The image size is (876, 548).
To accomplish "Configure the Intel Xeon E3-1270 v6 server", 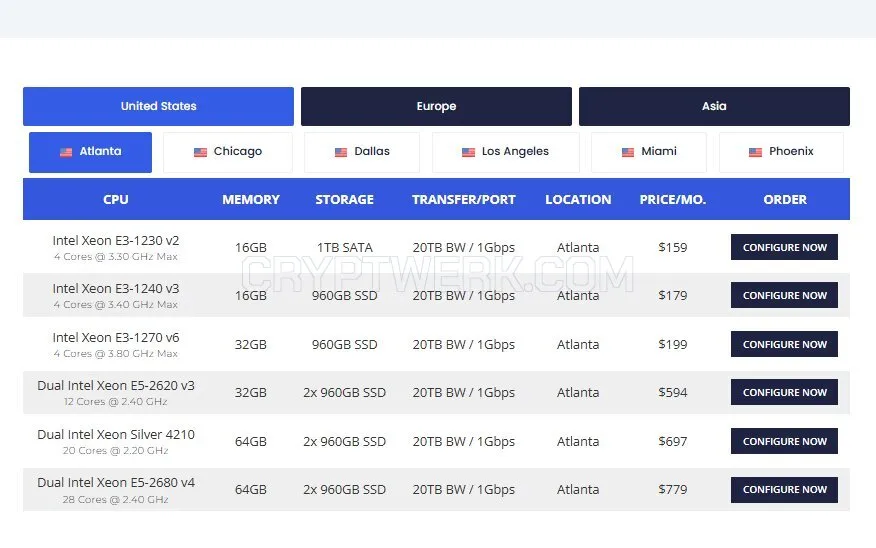I will pos(784,344).
